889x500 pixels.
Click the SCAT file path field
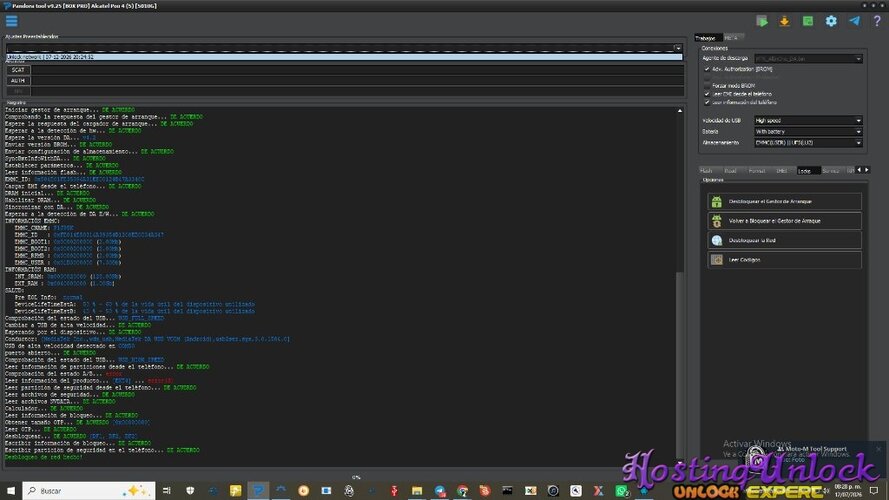(357, 70)
